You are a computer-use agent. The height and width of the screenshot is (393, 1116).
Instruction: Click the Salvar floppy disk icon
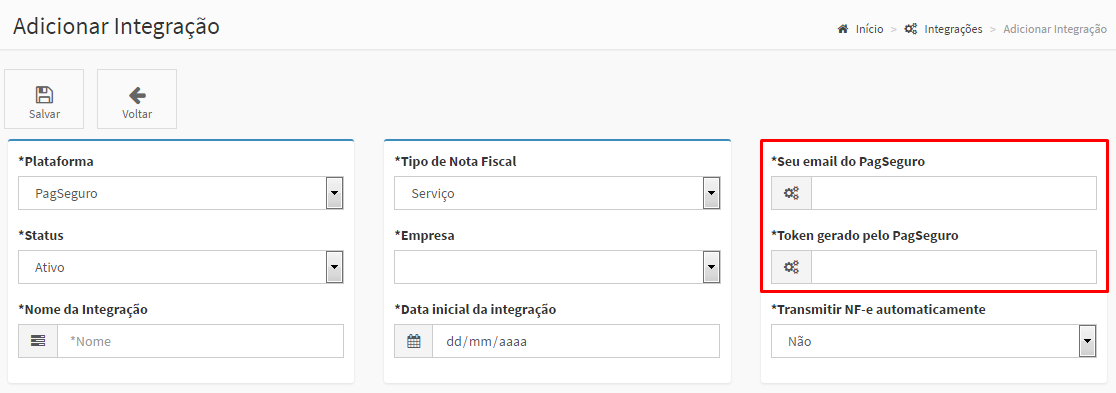(44, 95)
